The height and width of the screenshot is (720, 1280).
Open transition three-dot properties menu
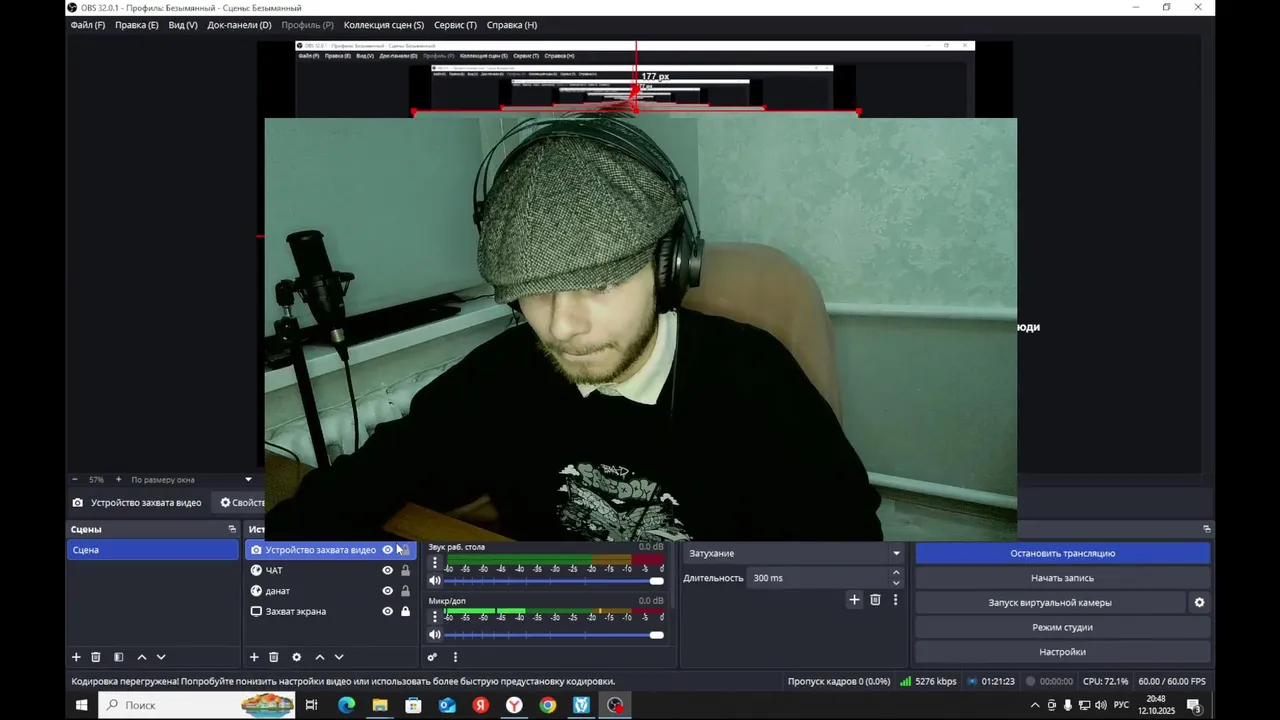tap(895, 600)
